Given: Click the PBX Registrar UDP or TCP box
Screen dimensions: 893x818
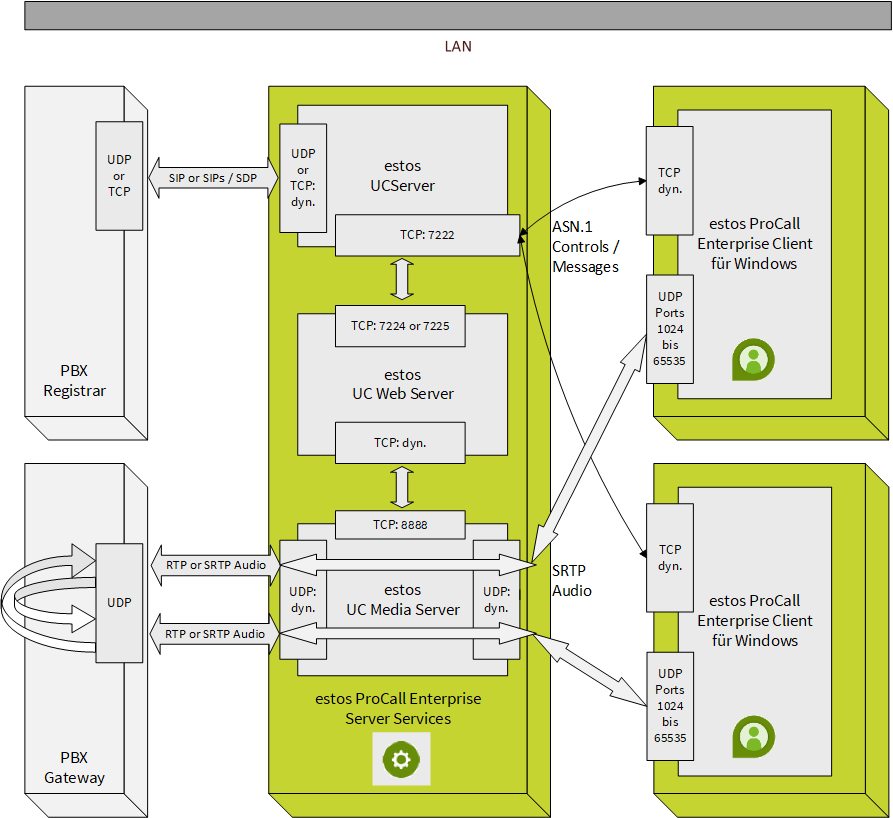Looking at the screenshot, I should click(x=119, y=176).
